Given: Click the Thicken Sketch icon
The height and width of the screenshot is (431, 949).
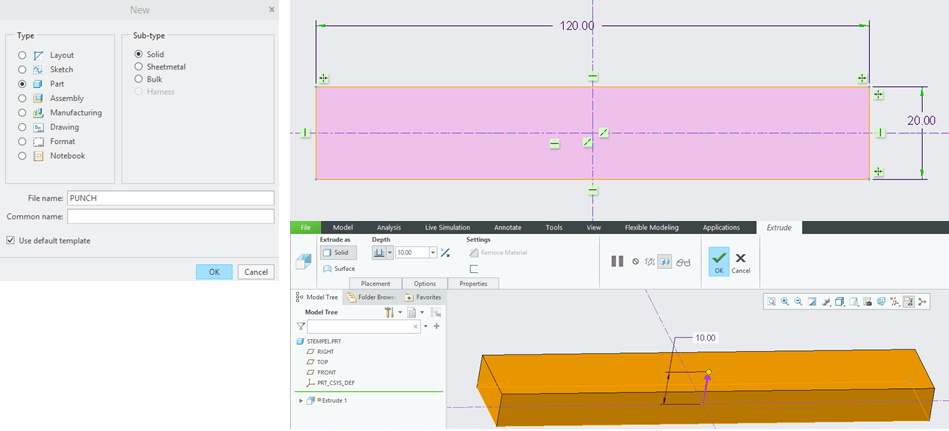Looking at the screenshot, I should pos(474,269).
